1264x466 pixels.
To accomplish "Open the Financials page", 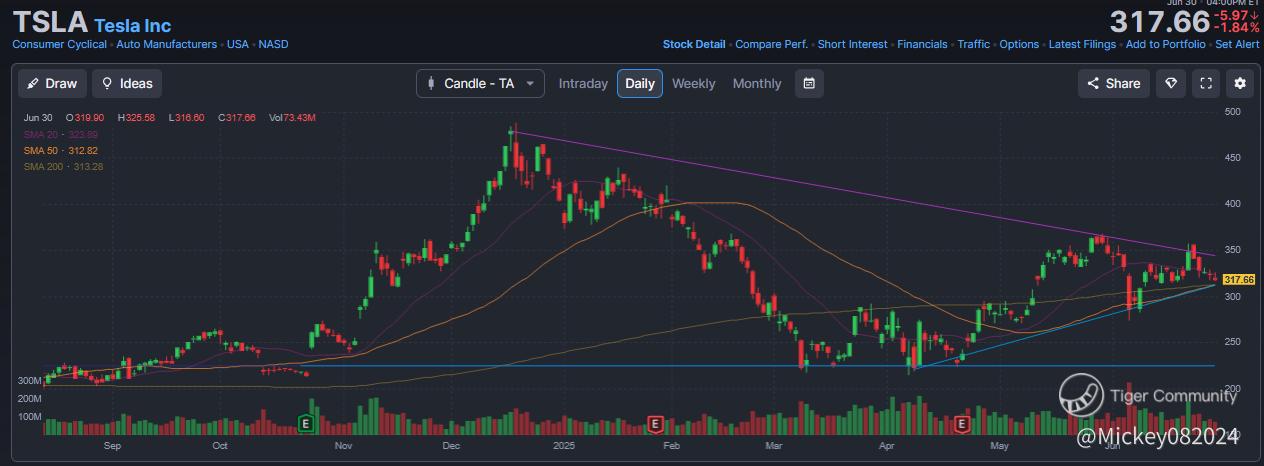I will [922, 44].
